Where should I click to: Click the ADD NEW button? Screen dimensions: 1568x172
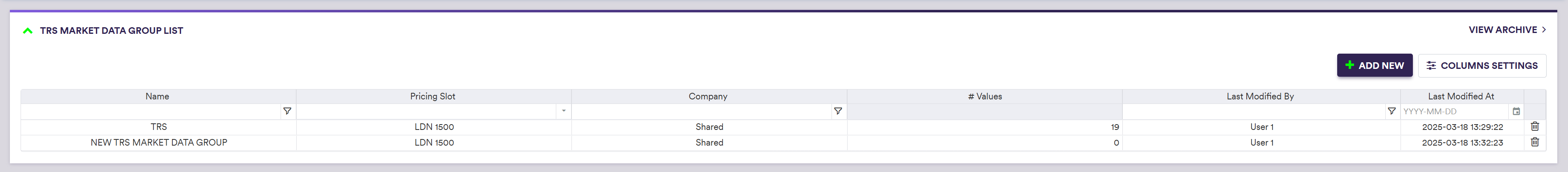tap(1375, 65)
